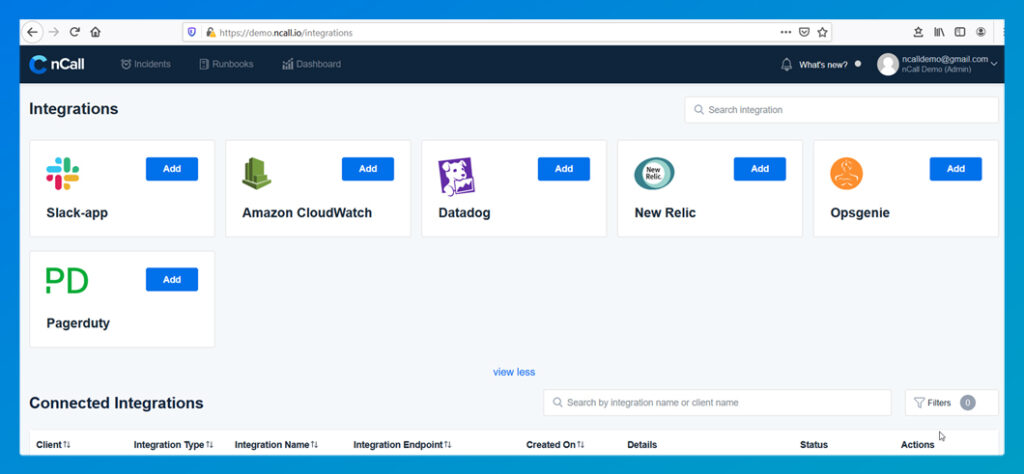Add the Slack-app integration
The width and height of the screenshot is (1024, 474).
point(172,168)
